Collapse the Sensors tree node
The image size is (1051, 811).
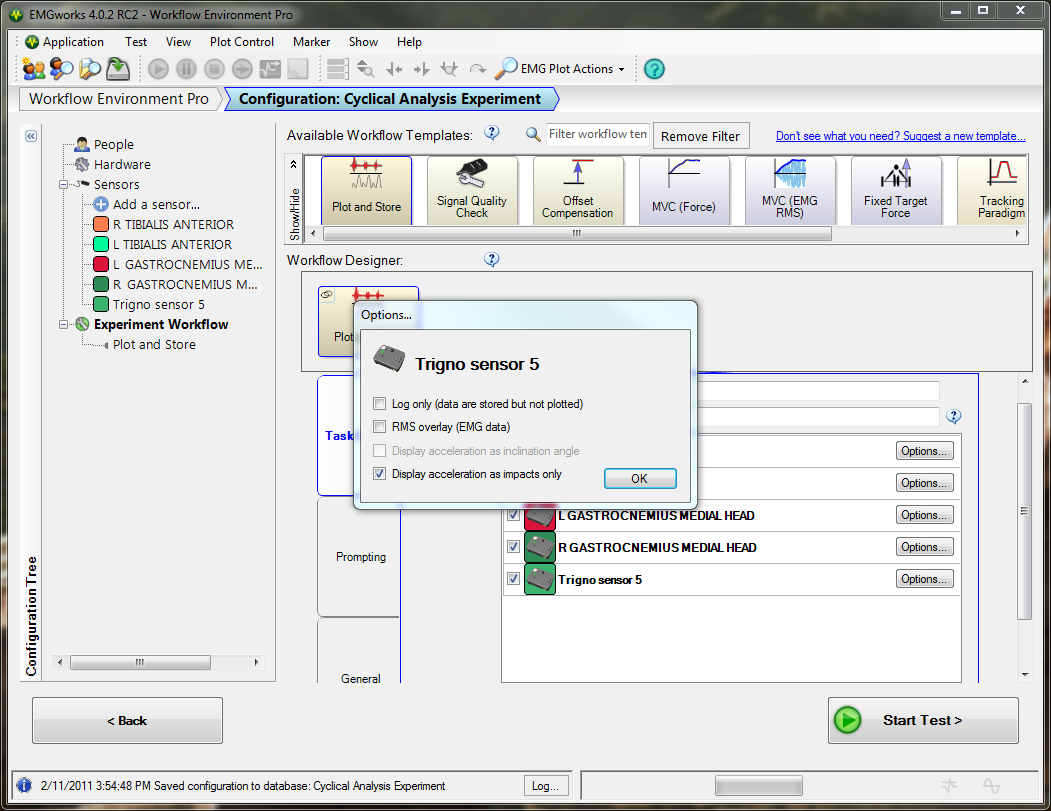[63, 185]
